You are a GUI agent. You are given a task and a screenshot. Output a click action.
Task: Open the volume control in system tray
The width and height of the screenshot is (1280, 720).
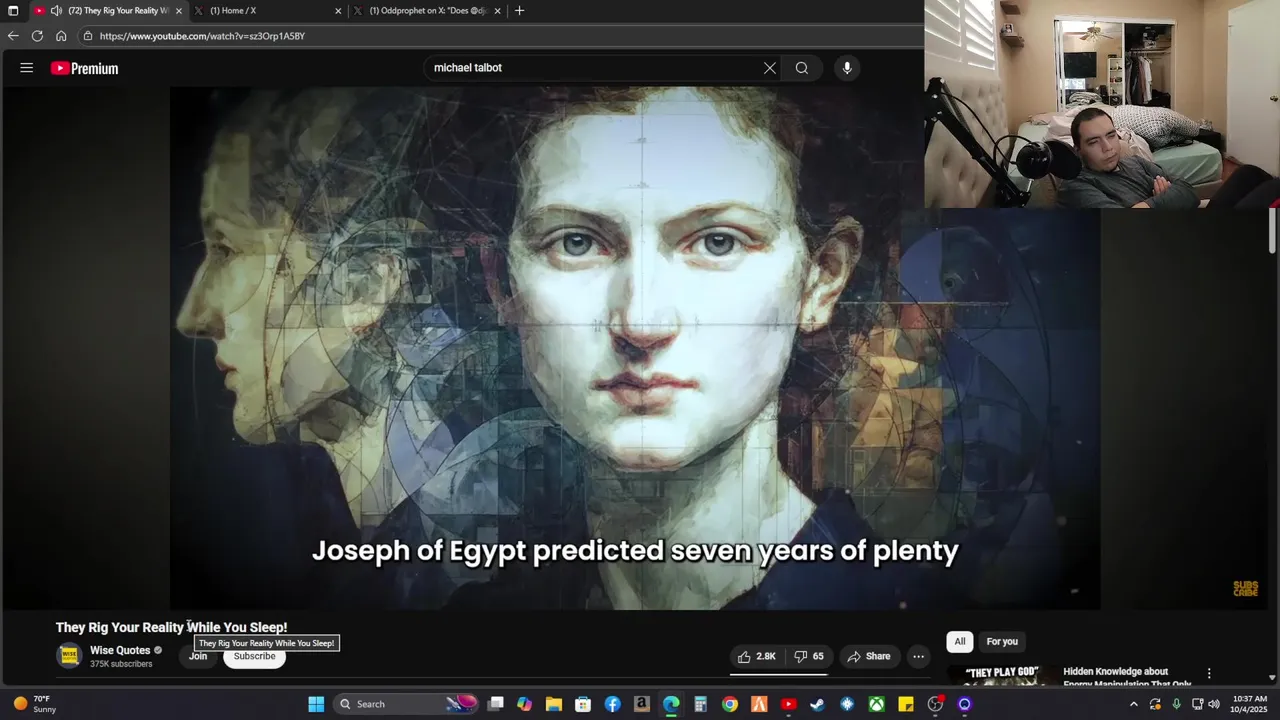(1214, 704)
